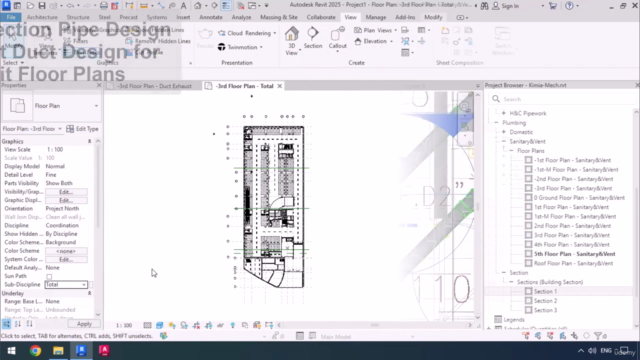This screenshot has height=360, width=640.
Task: Switch to the Annotate ribbon tab
Action: click(x=211, y=17)
